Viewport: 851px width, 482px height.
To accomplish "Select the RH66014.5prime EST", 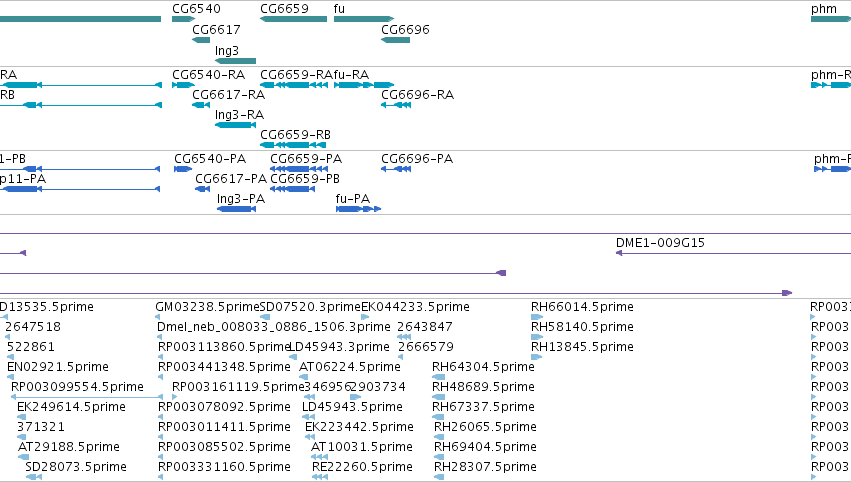I will pyautogui.click(x=537, y=317).
